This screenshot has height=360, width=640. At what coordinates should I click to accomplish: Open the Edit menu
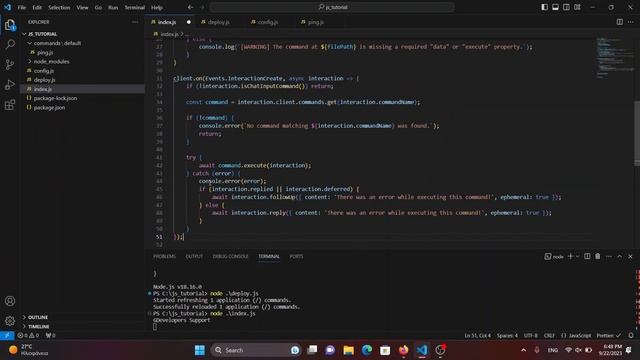tap(37, 7)
